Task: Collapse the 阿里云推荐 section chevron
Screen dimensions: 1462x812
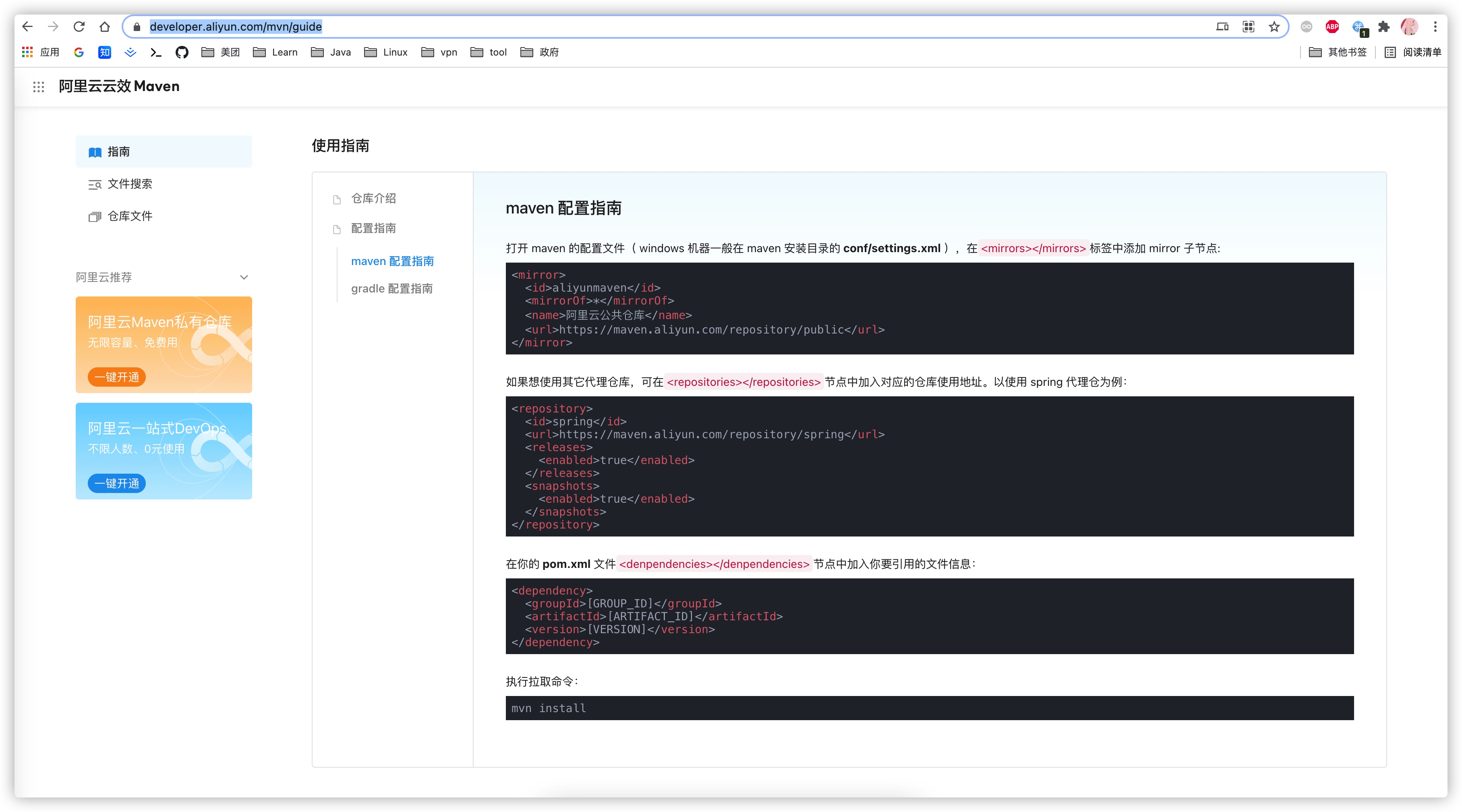Action: click(x=244, y=278)
